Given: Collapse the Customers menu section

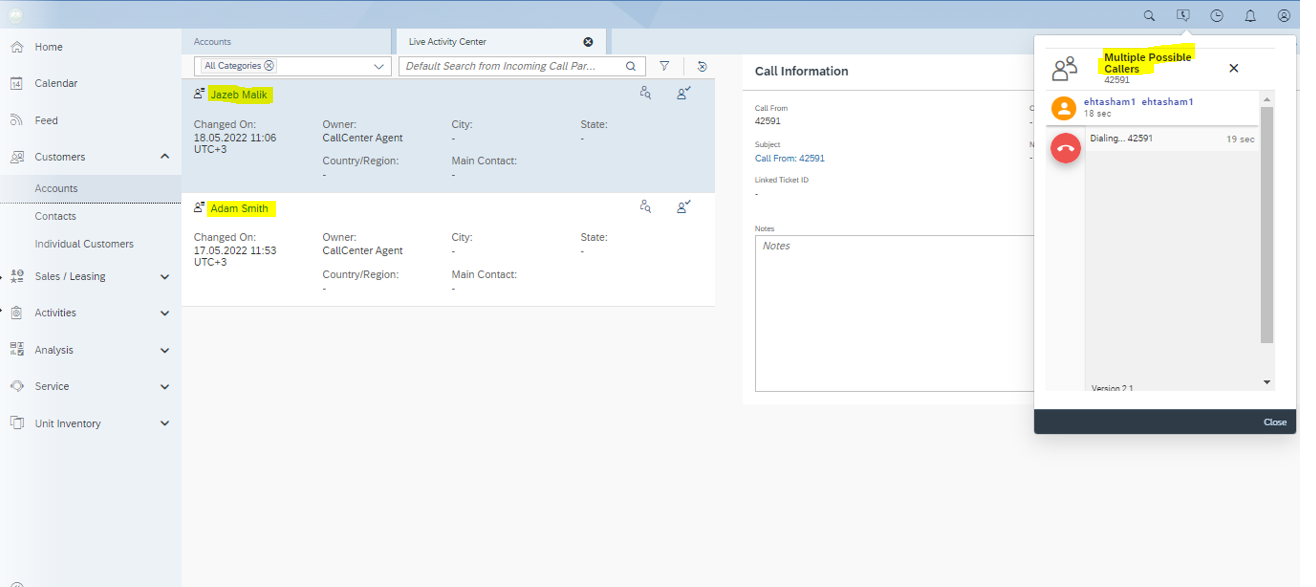Looking at the screenshot, I should click(x=165, y=157).
